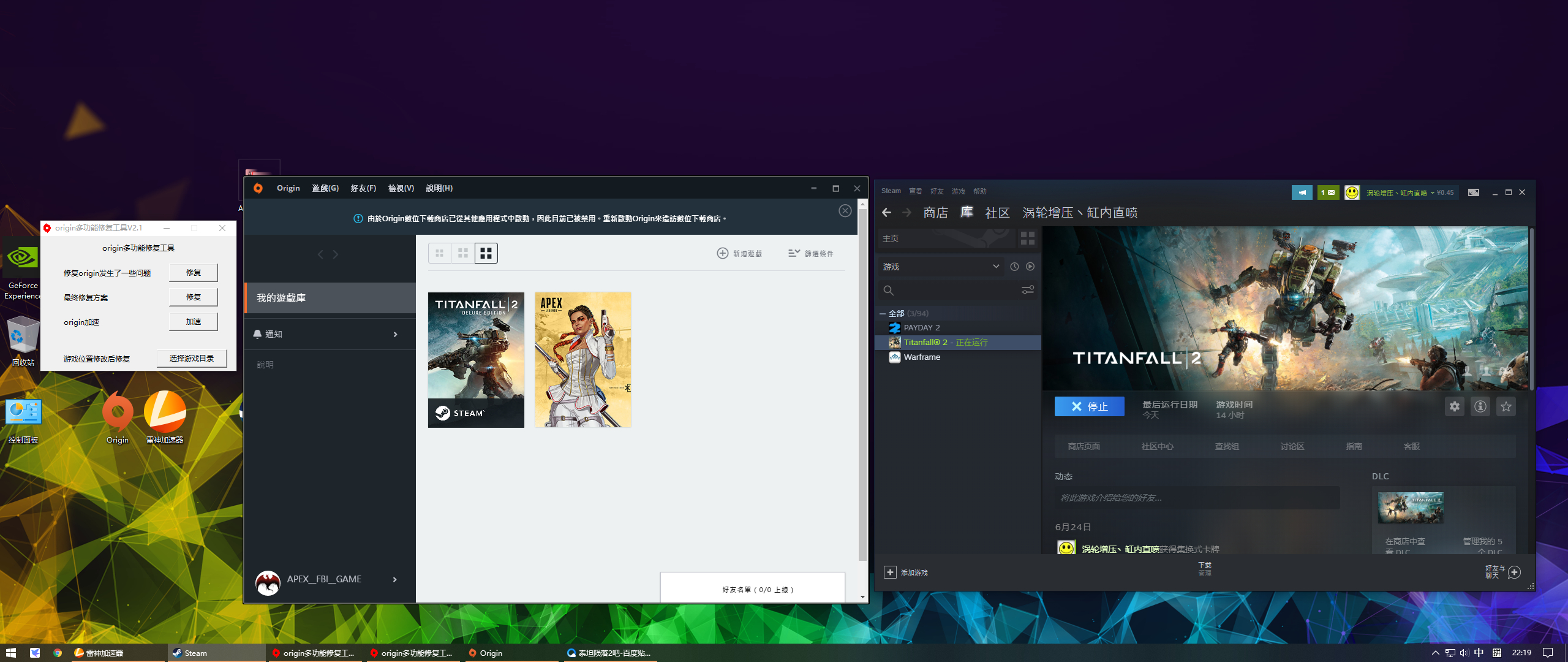Open friends and chat icon in Steam

tap(1515, 573)
